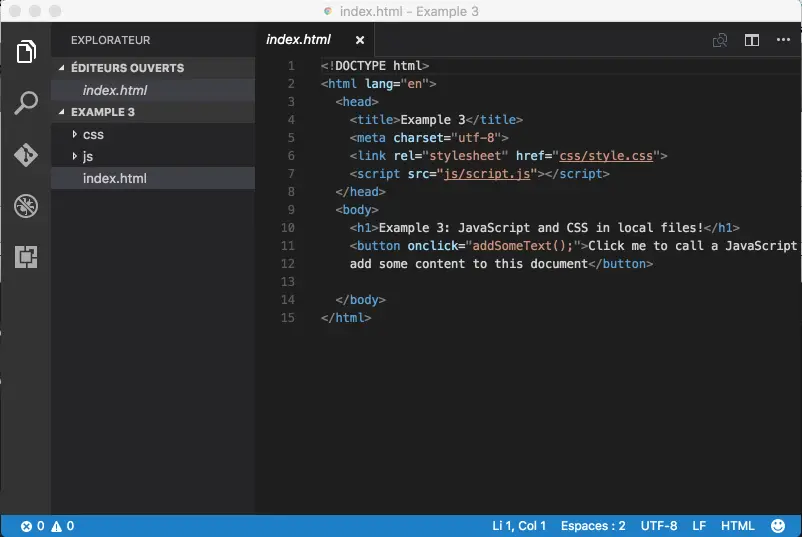
Task: Click the window title index.html – Example 3
Action: 409,11
